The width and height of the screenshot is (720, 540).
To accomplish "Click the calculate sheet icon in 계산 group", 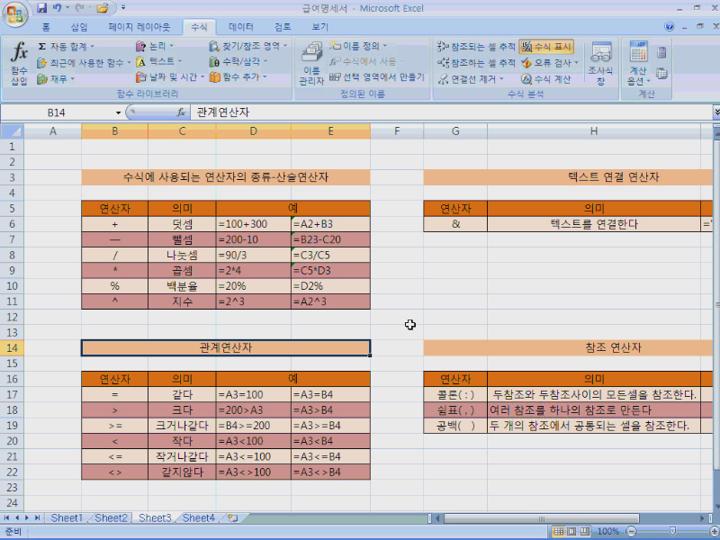I will pyautogui.click(x=661, y=73).
